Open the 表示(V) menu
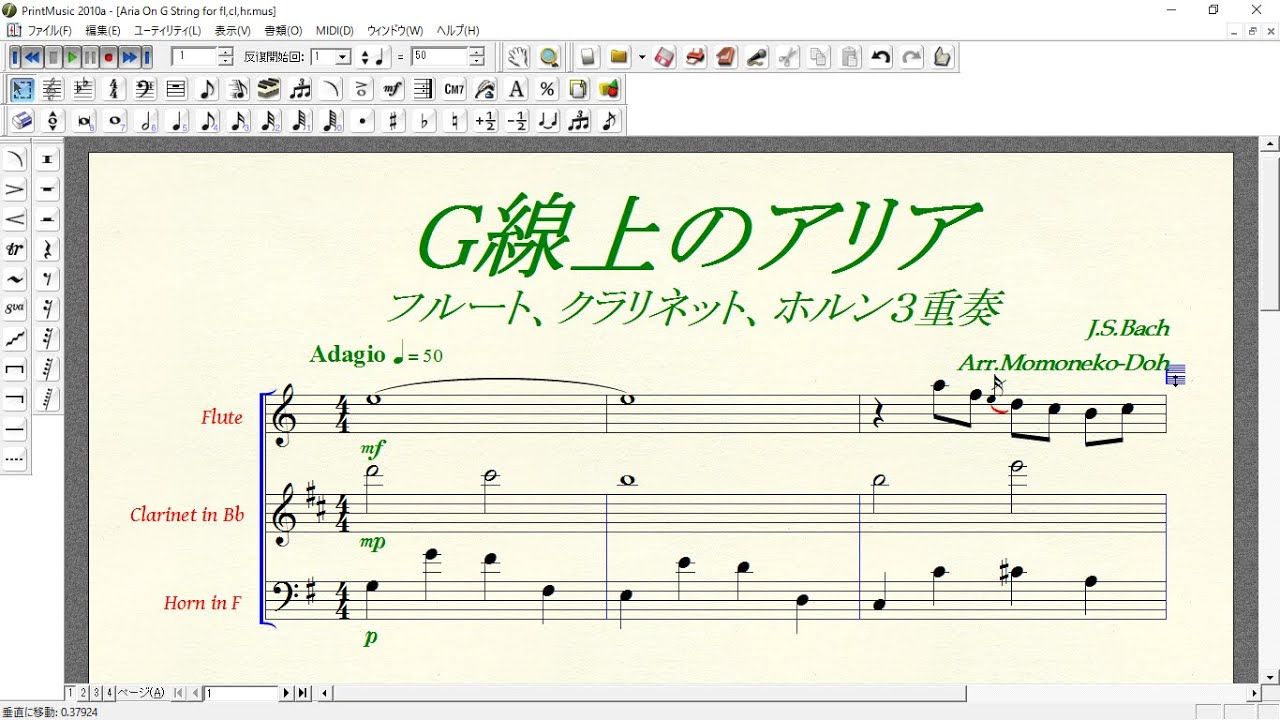 click(233, 31)
